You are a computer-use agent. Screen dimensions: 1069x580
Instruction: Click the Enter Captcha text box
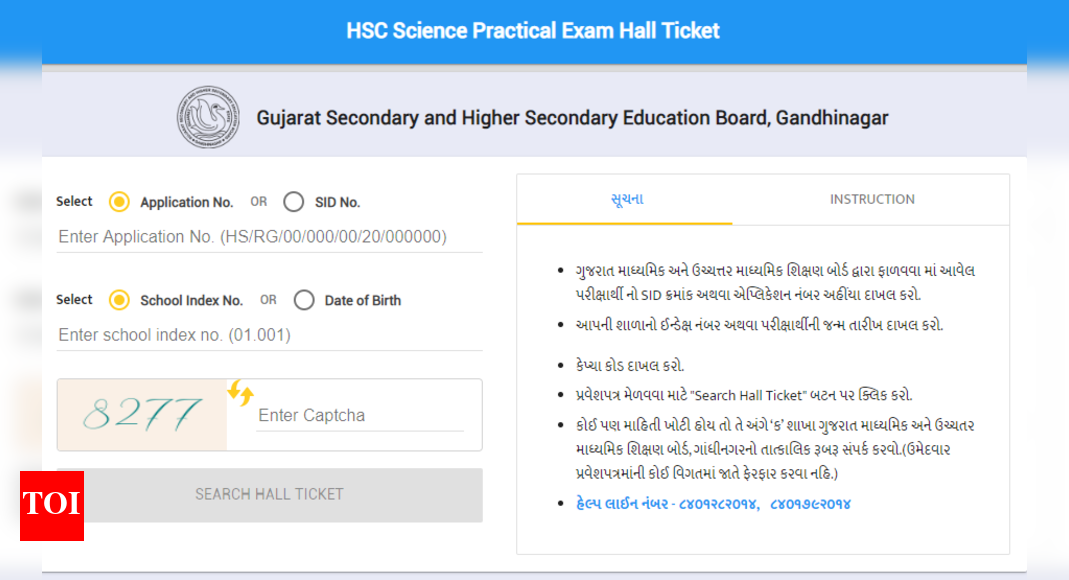coord(360,415)
